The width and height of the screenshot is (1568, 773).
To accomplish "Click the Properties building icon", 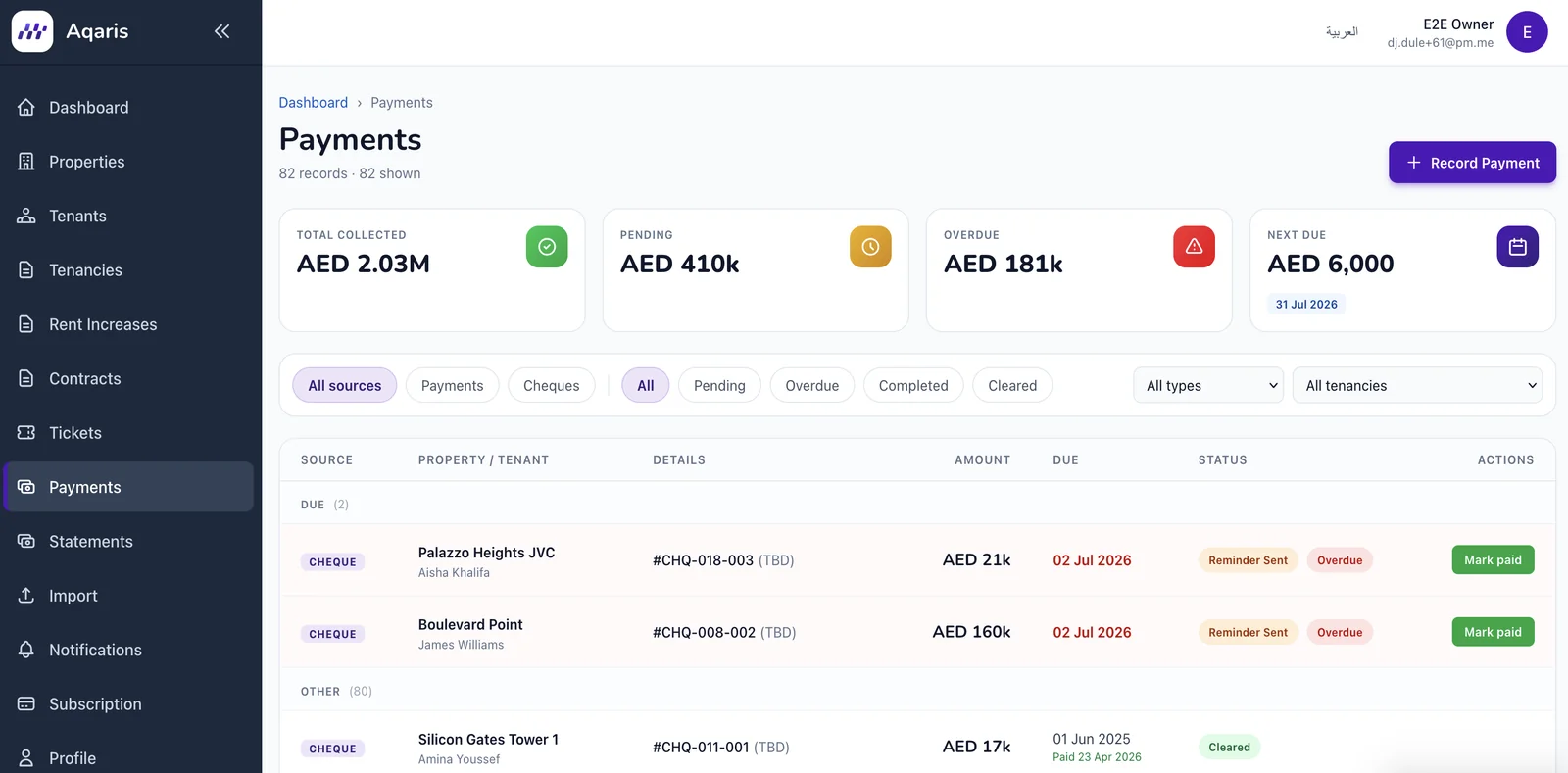I will (x=26, y=162).
